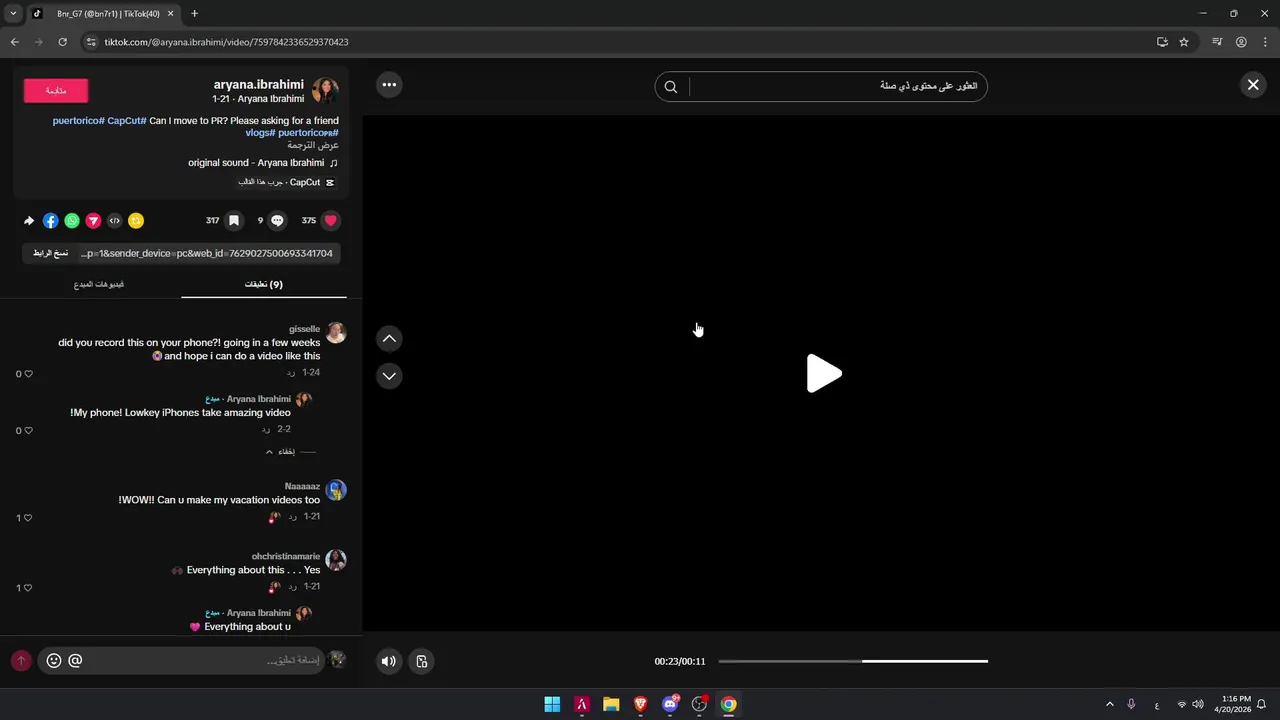The height and width of the screenshot is (720, 1280).
Task: Post comment using the up-arrow send button
Action: (x=21, y=661)
